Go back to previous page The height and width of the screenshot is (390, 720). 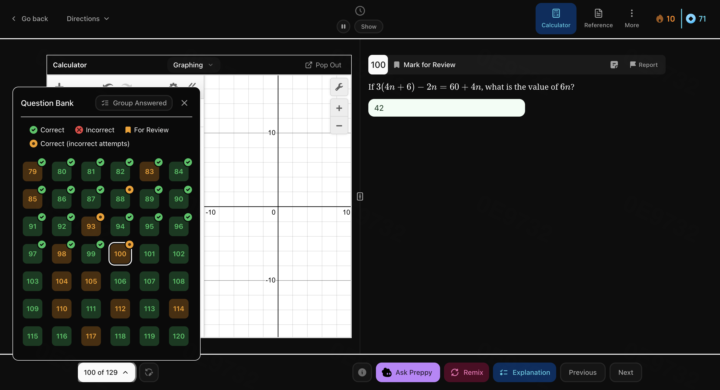(30, 19)
